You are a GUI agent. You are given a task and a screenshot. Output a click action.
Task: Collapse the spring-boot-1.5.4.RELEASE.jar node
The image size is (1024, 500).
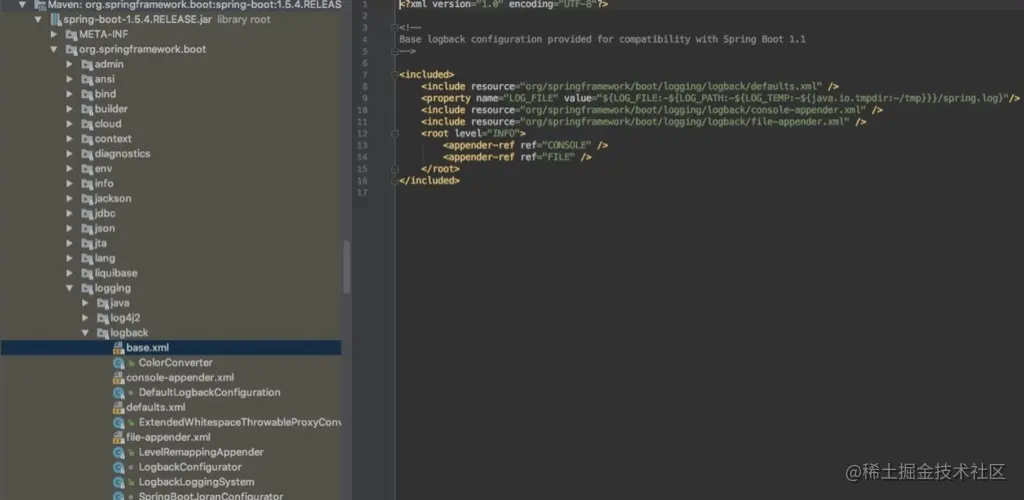[x=39, y=19]
